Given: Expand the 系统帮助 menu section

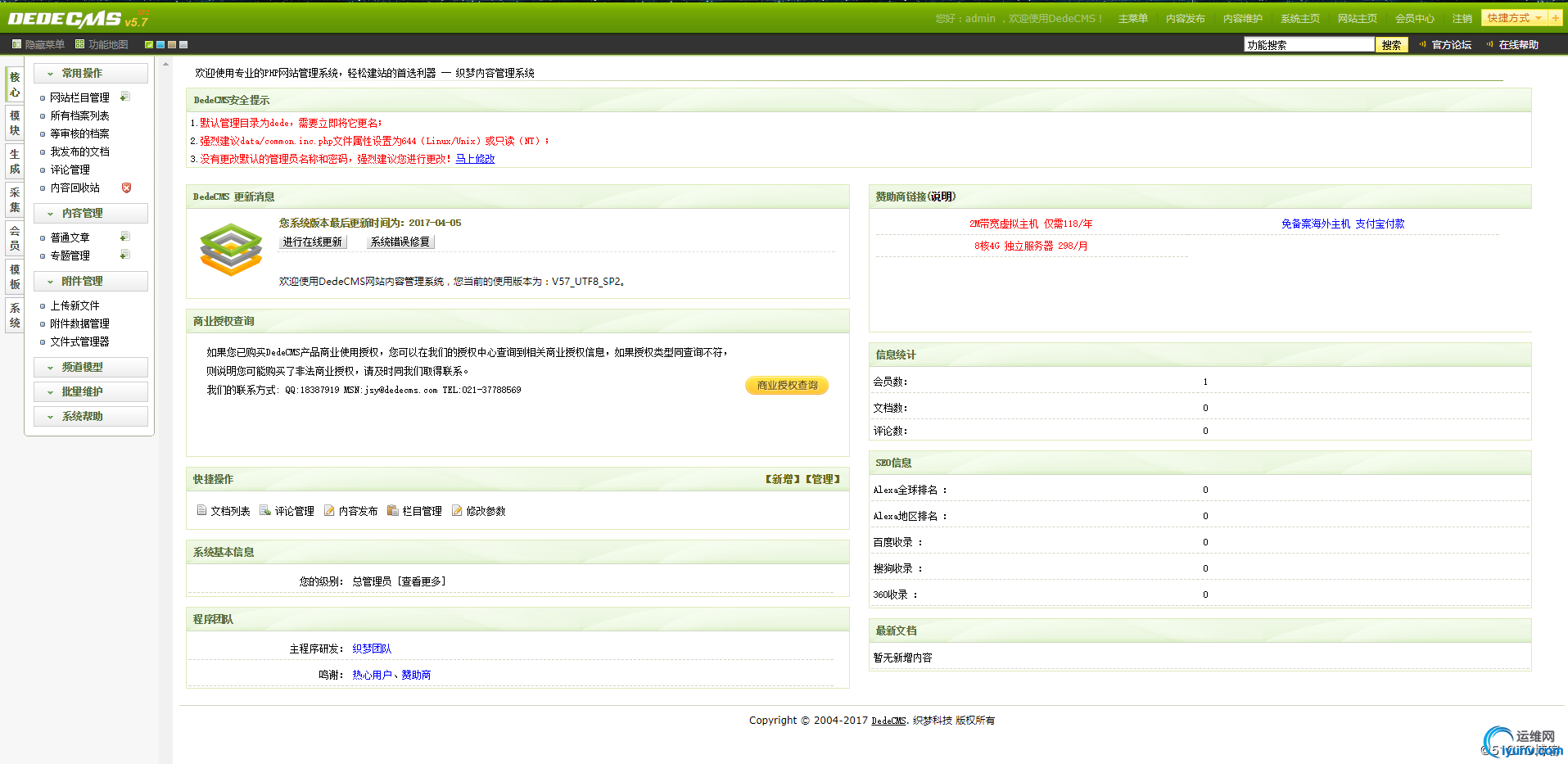Looking at the screenshot, I should click(91, 416).
